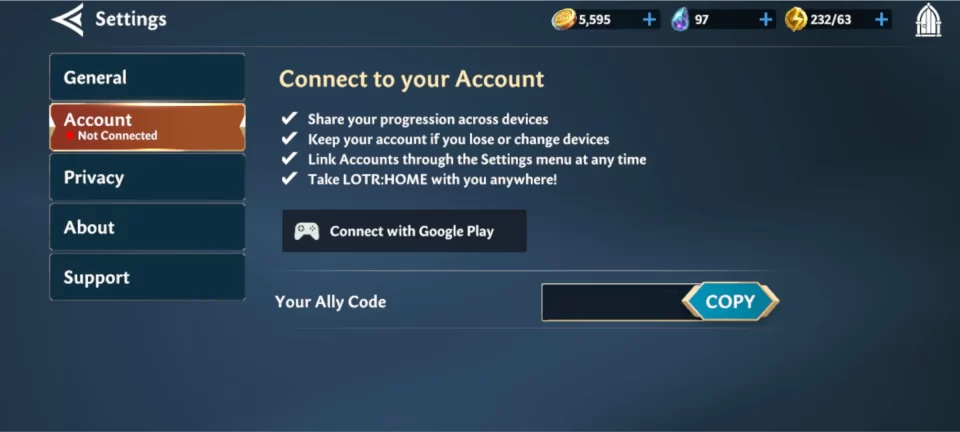
Task: Go to the Support tab
Action: (147, 277)
